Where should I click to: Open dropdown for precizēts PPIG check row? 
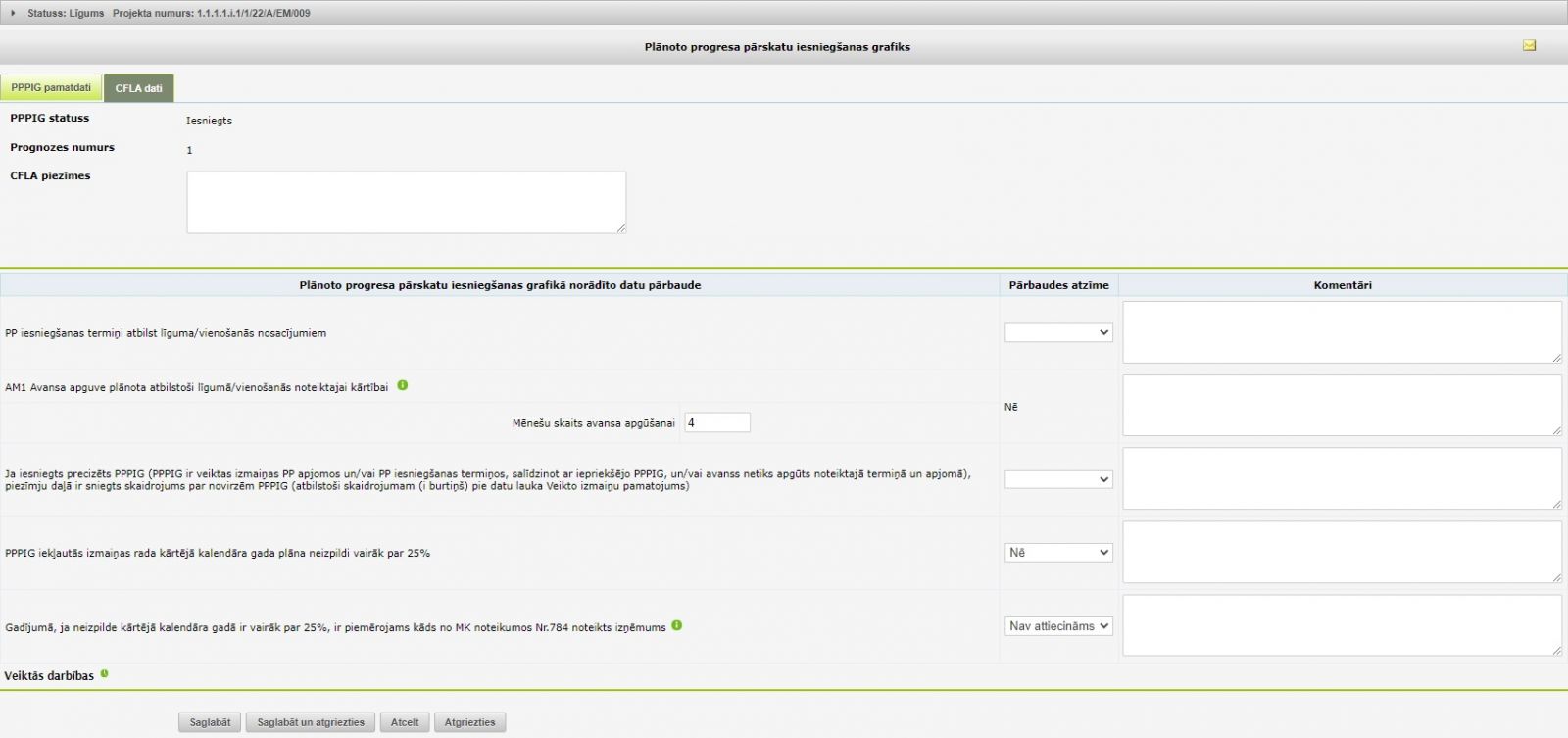pyautogui.click(x=1058, y=479)
